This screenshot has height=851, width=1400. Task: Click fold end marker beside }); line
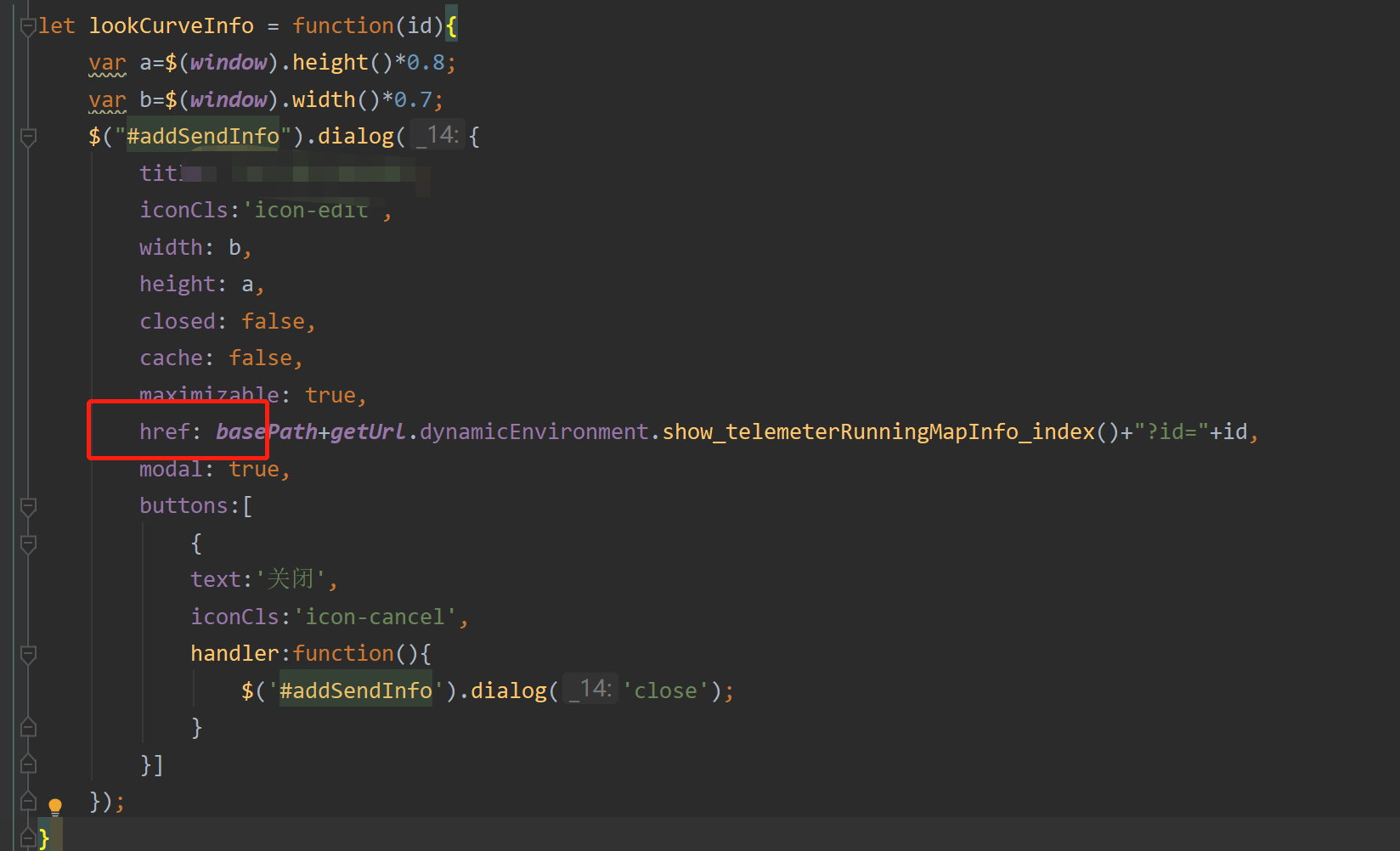point(28,801)
